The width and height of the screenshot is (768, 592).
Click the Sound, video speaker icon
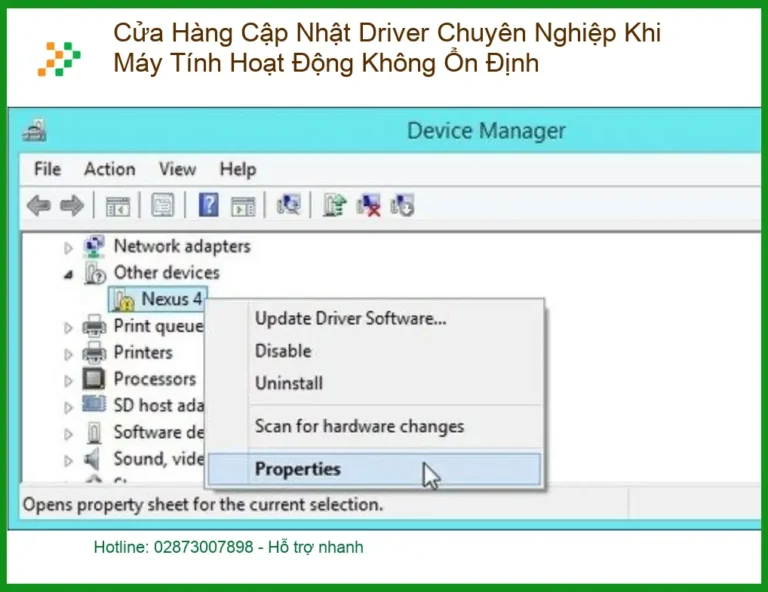(x=92, y=459)
